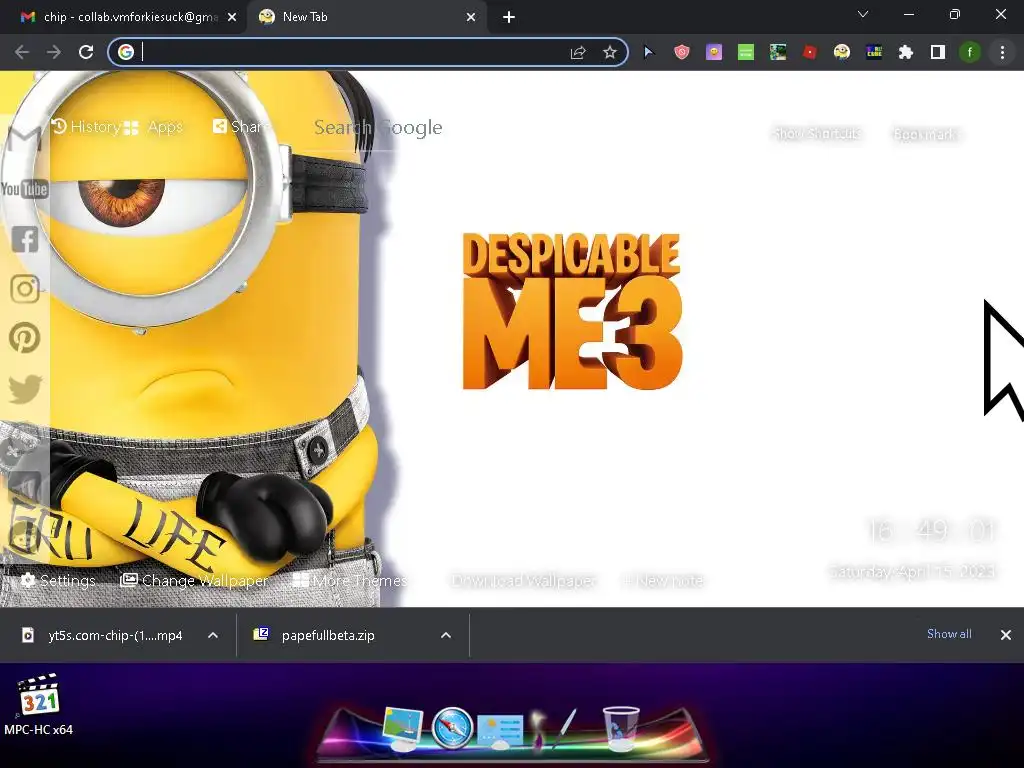Open the purple smiley extension
The width and height of the screenshot is (1024, 768).
tap(714, 52)
